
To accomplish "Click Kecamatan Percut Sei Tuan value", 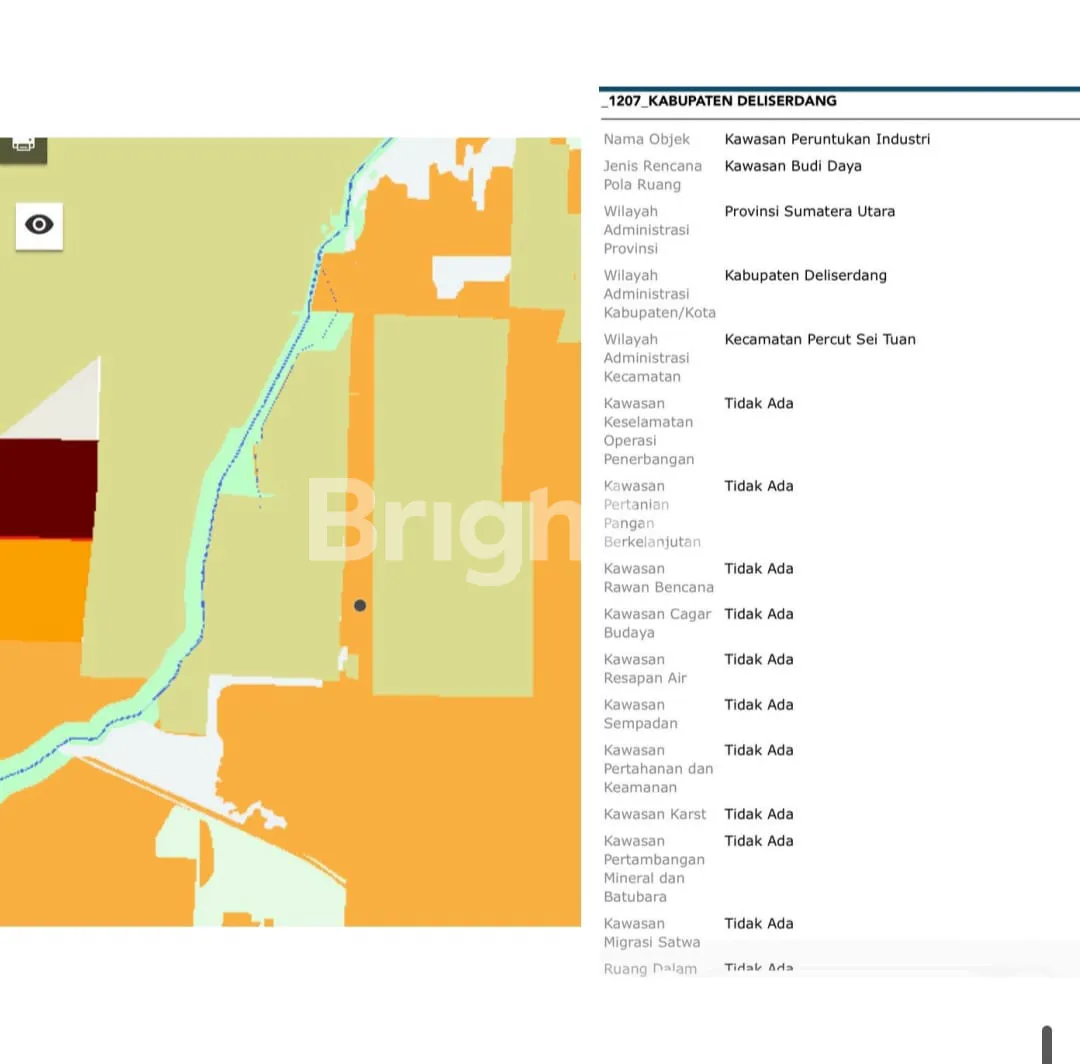I will pyautogui.click(x=819, y=339).
